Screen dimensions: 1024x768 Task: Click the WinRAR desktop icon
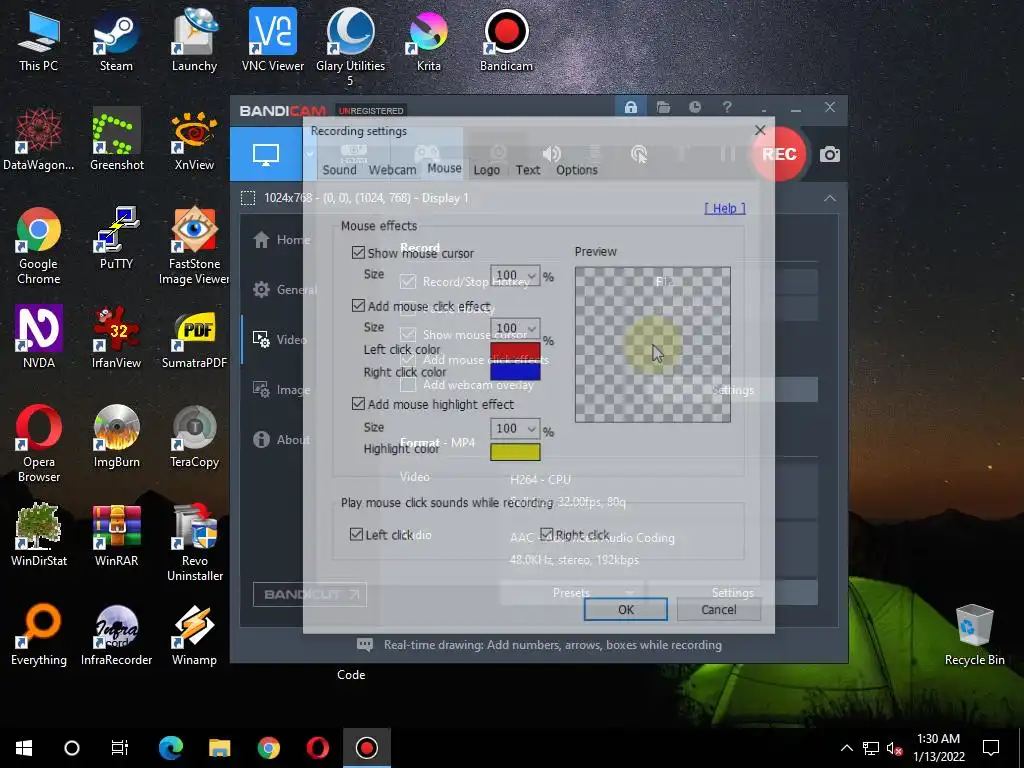pos(116,536)
